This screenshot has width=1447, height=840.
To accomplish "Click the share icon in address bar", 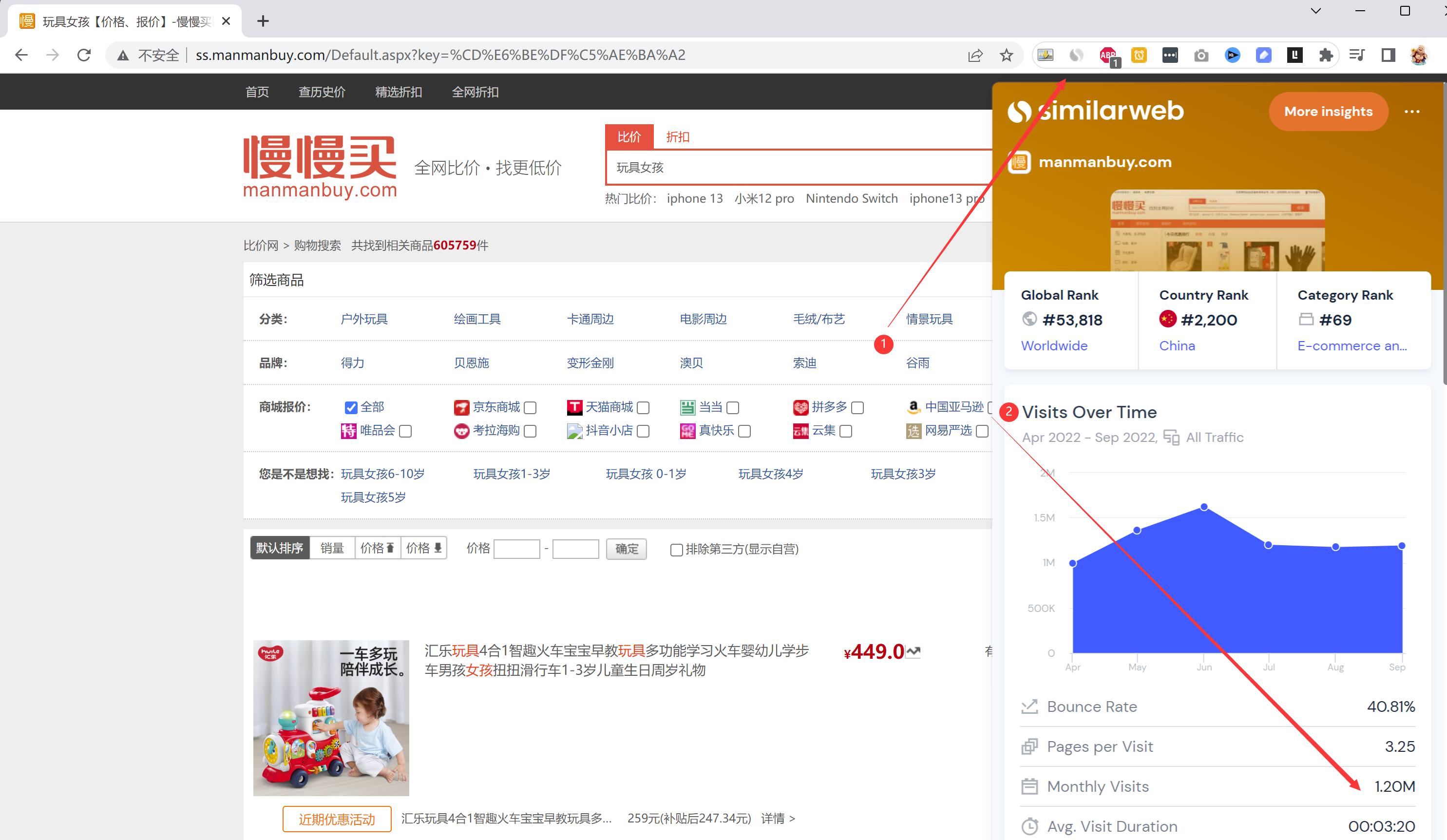I will pos(975,55).
